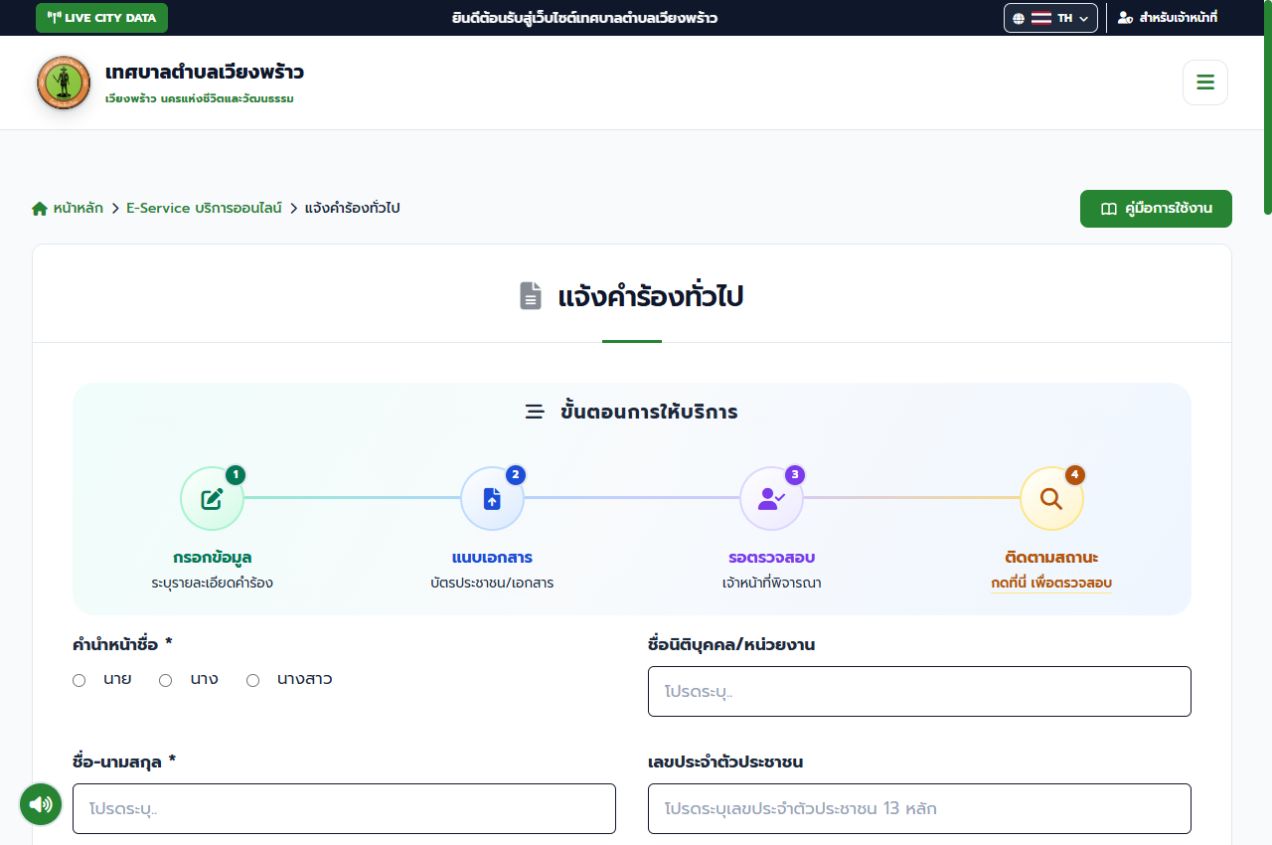Click the home icon in breadcrumb

(x=40, y=209)
